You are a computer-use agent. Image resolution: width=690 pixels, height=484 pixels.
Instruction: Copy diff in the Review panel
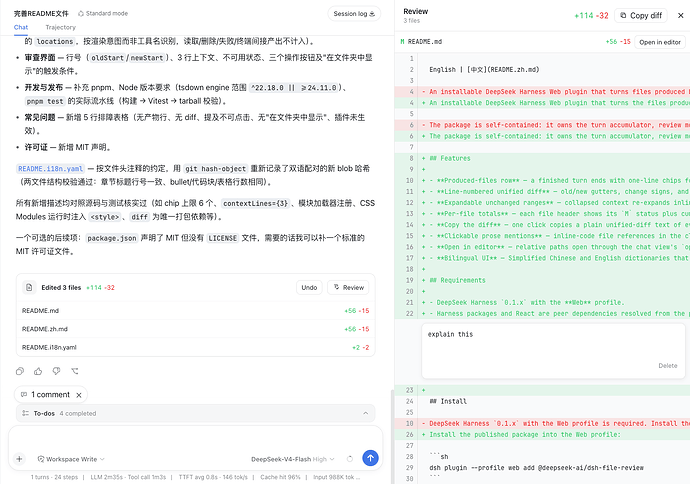pos(641,15)
